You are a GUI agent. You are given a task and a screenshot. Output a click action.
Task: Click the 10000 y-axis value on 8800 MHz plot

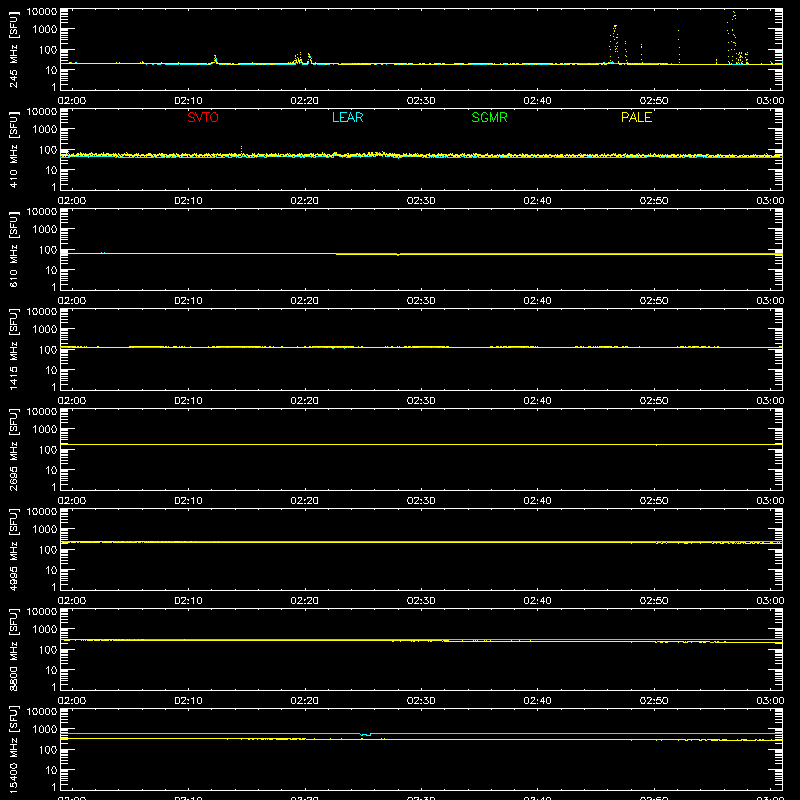[42, 612]
